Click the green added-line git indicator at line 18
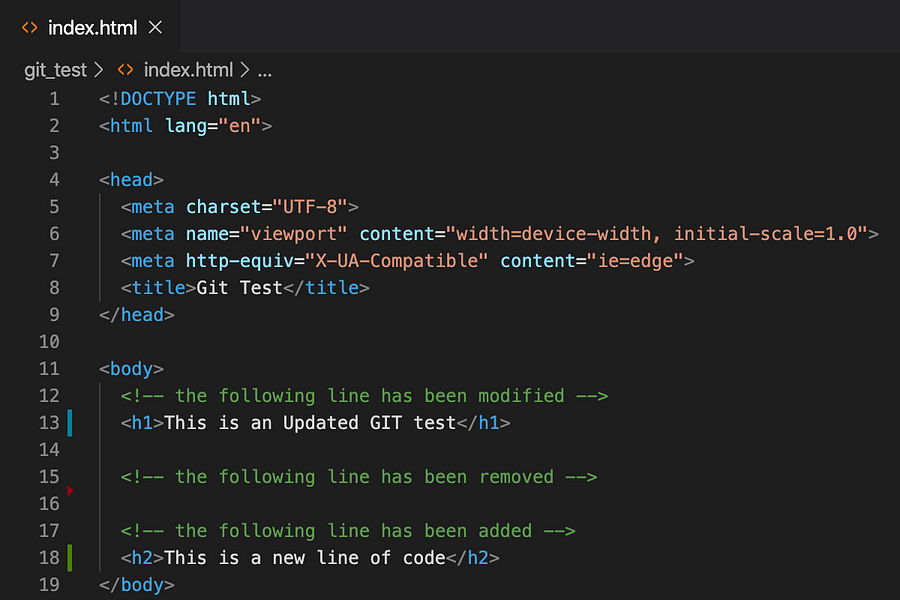This screenshot has height=600, width=900. 68,557
